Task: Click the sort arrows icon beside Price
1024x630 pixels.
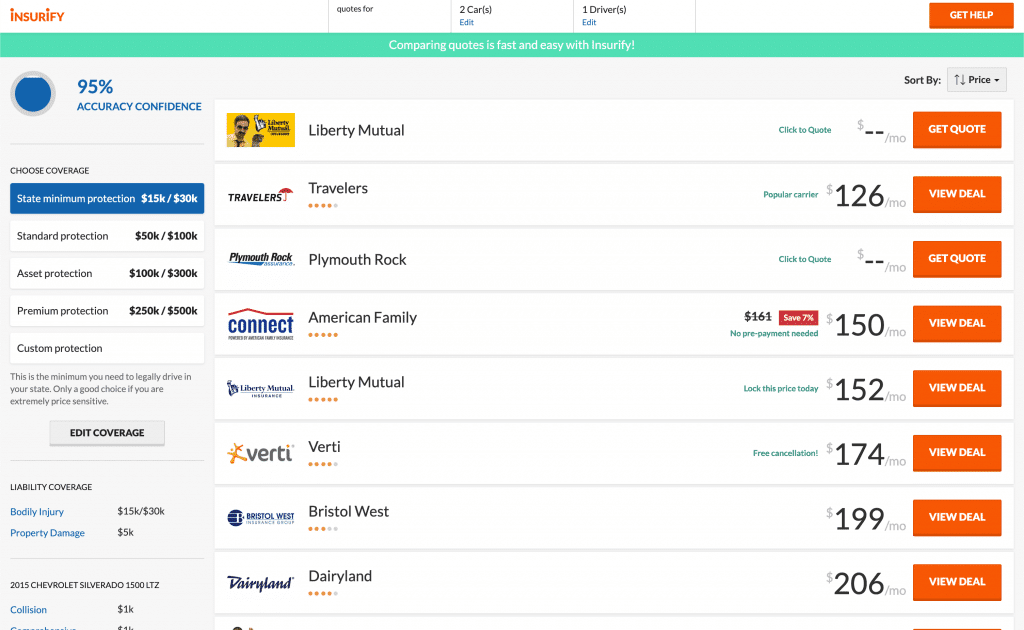Action: (x=959, y=80)
